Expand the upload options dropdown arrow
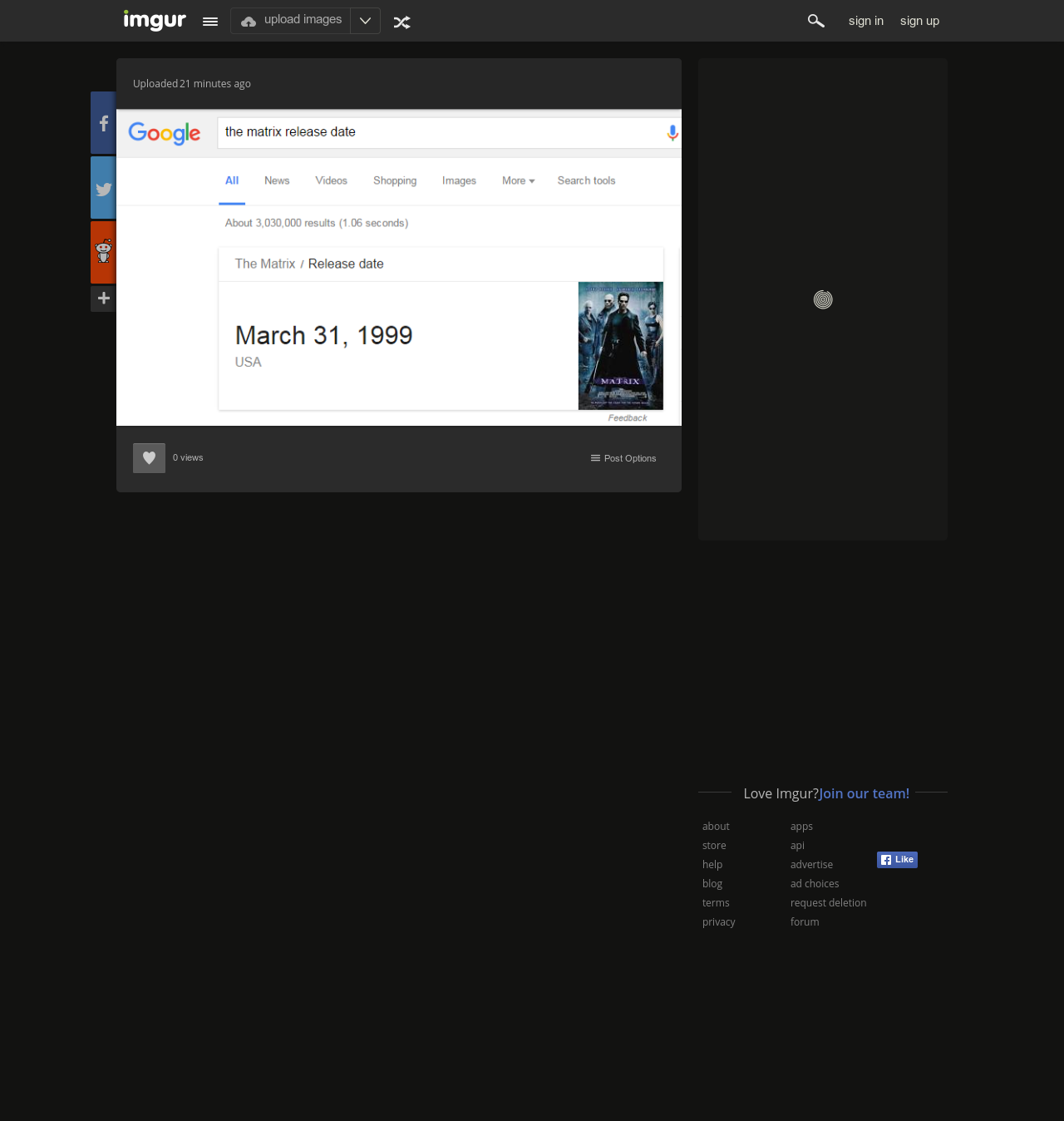Image resolution: width=1064 pixels, height=1121 pixels. (x=365, y=21)
